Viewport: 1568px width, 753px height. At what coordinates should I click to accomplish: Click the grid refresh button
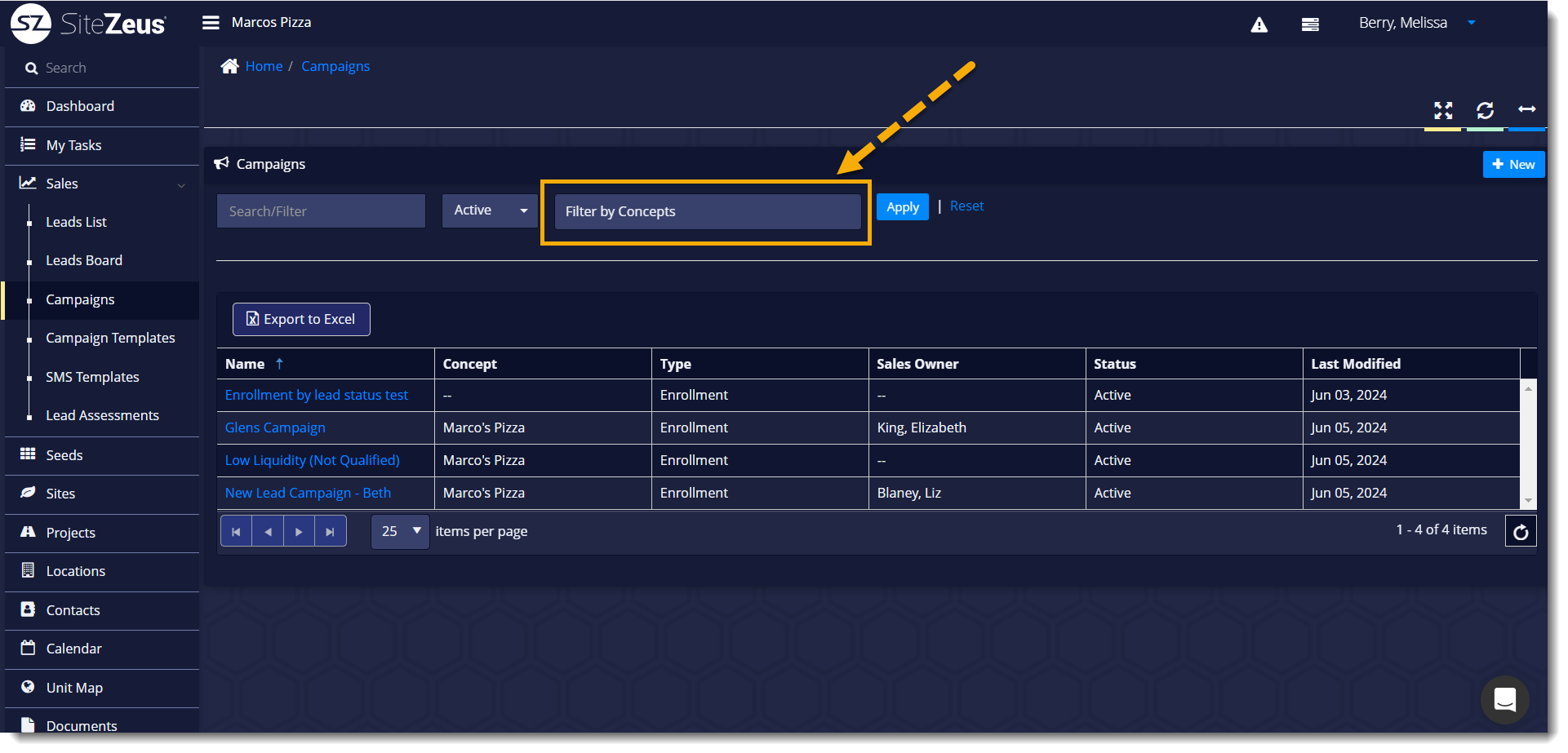1521,532
